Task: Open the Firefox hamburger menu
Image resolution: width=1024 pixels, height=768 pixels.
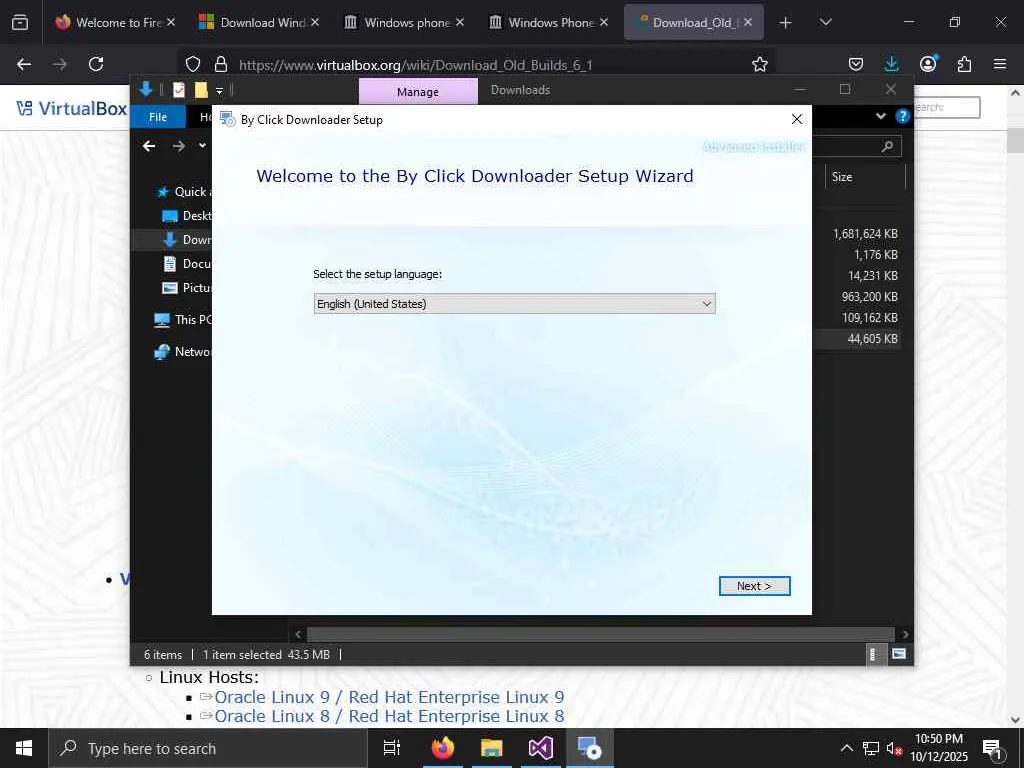Action: coord(1000,64)
